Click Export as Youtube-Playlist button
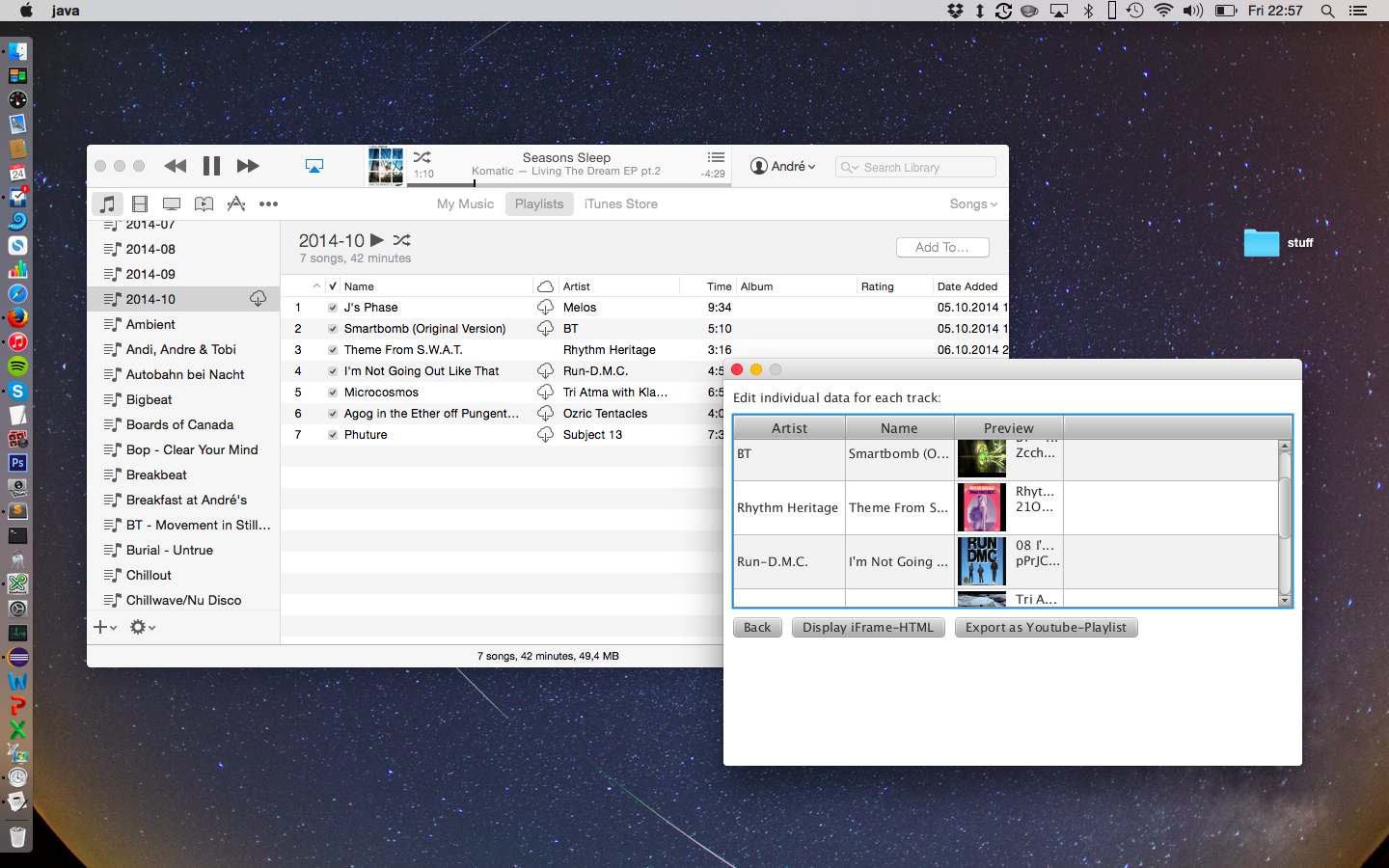The width and height of the screenshot is (1389, 868). [1047, 627]
